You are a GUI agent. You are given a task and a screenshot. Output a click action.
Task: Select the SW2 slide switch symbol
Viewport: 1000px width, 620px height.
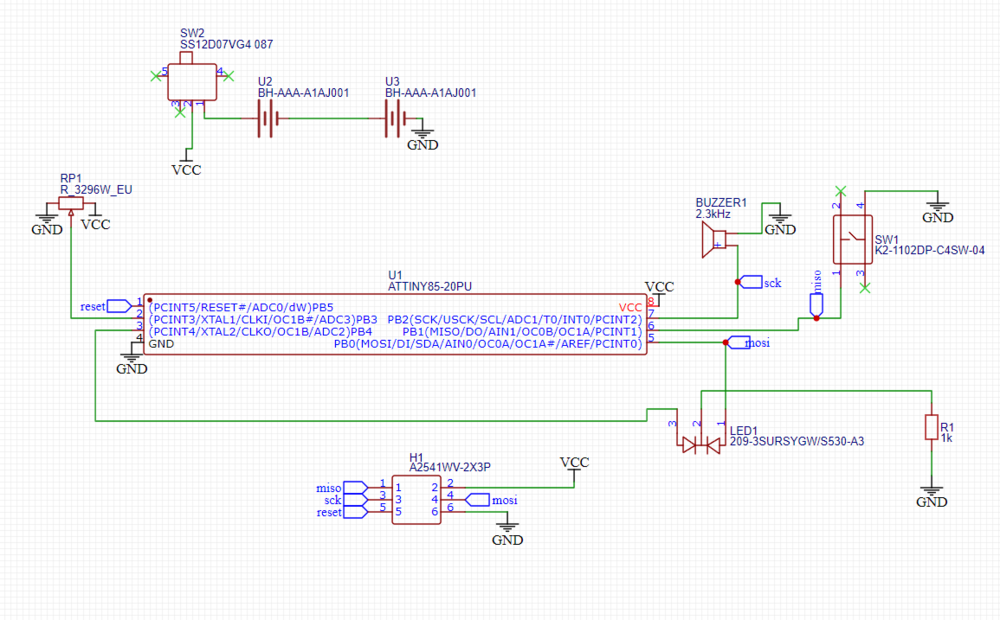(x=192, y=81)
